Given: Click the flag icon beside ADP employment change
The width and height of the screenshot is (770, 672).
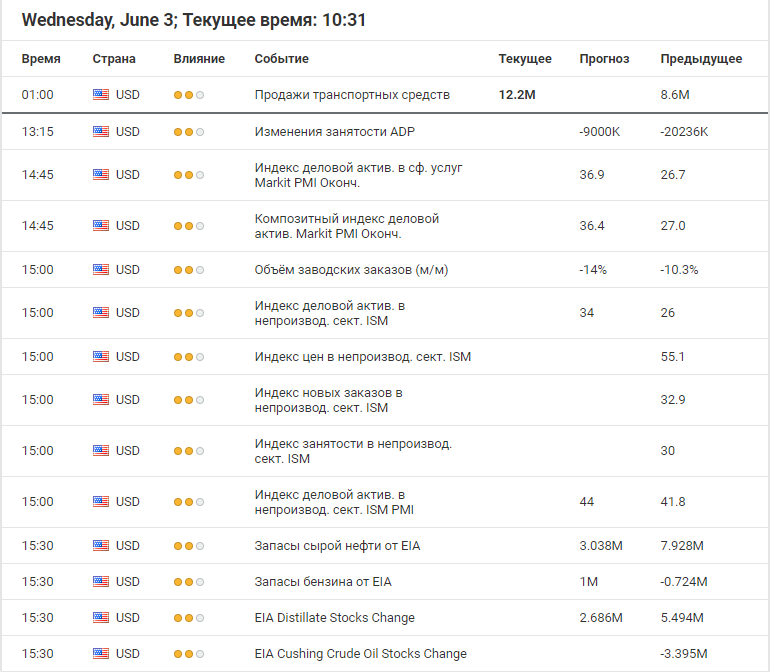Looking at the screenshot, I should click(x=101, y=132).
